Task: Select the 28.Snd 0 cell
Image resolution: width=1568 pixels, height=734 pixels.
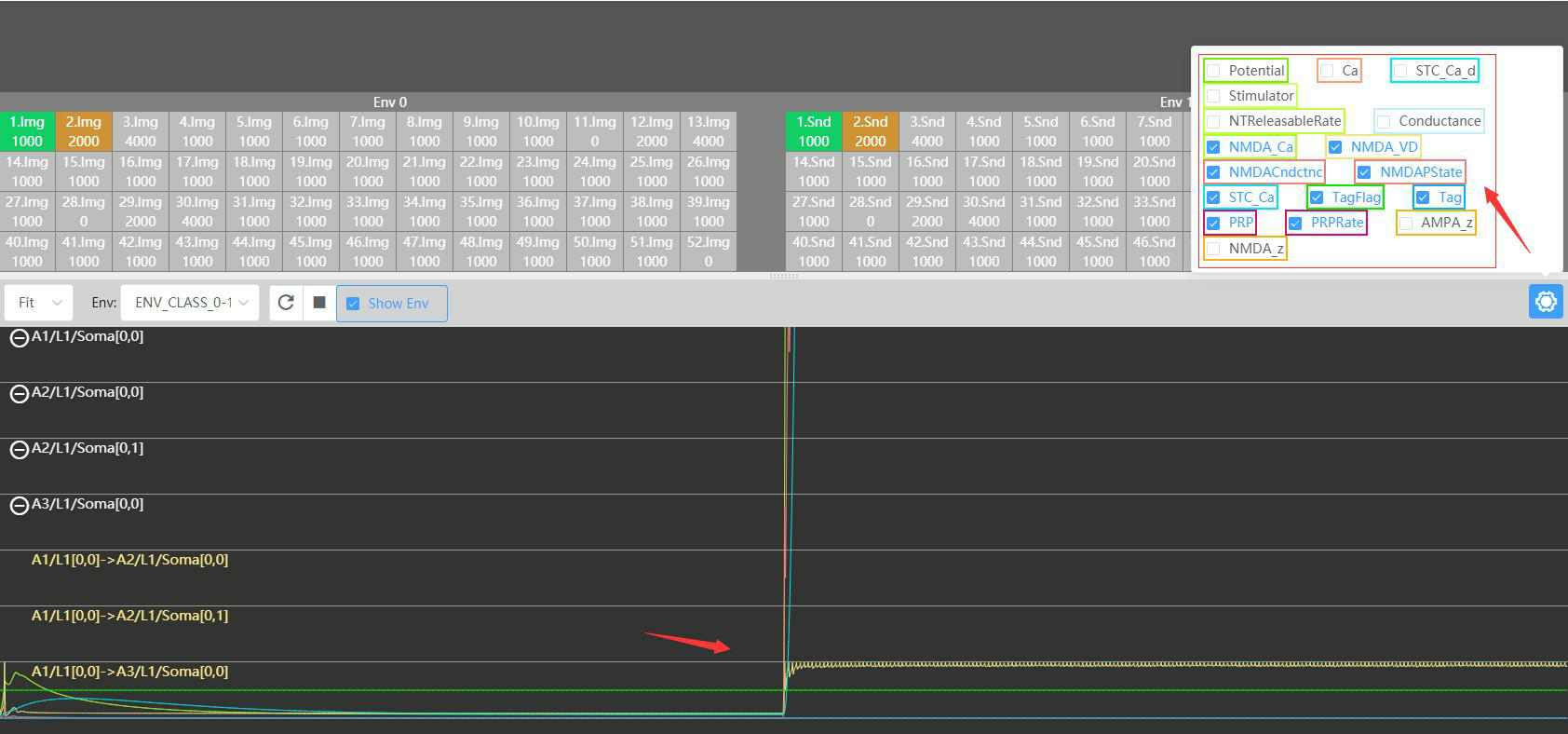Action: [x=871, y=211]
